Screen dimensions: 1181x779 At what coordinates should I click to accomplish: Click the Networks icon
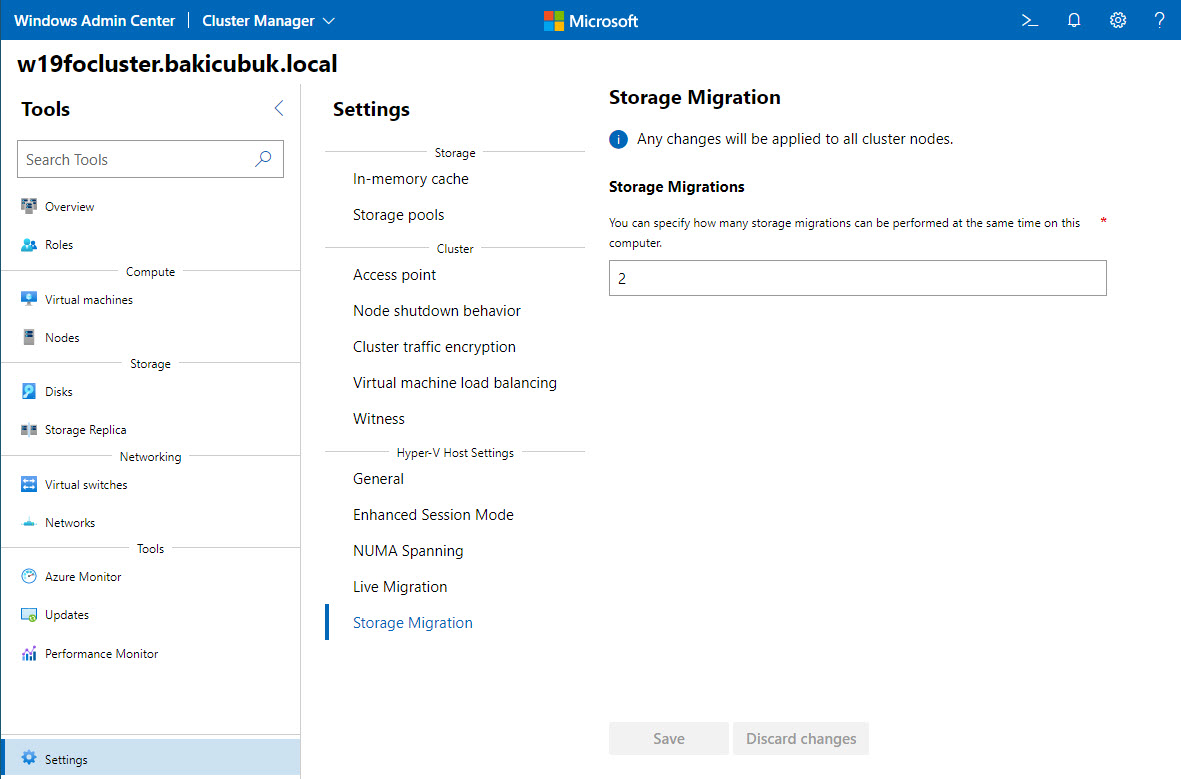point(29,522)
